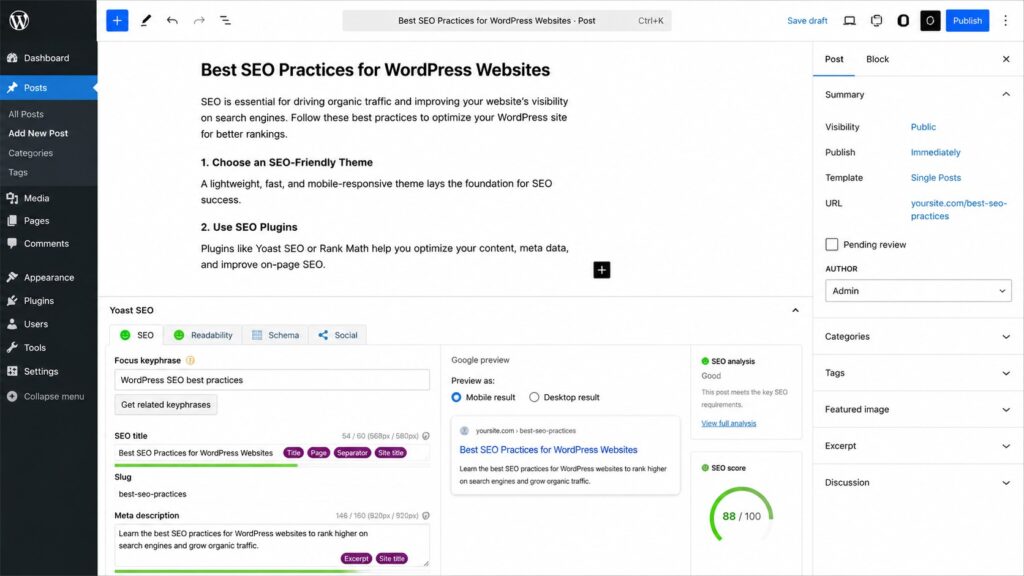
Task: Undo the last change
Action: click(x=172, y=20)
